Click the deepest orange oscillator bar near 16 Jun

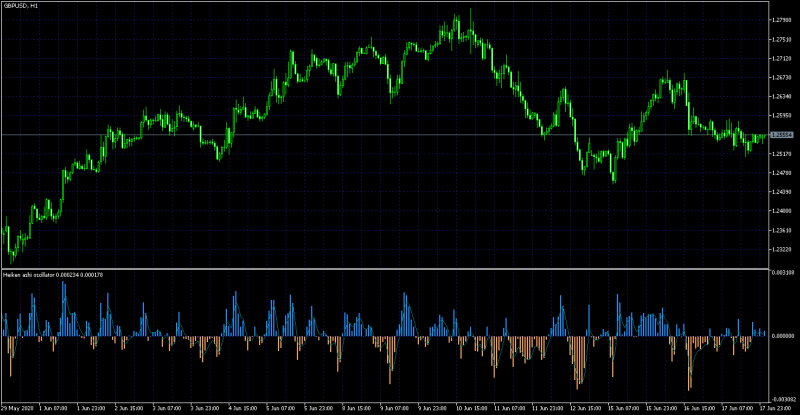690,362
